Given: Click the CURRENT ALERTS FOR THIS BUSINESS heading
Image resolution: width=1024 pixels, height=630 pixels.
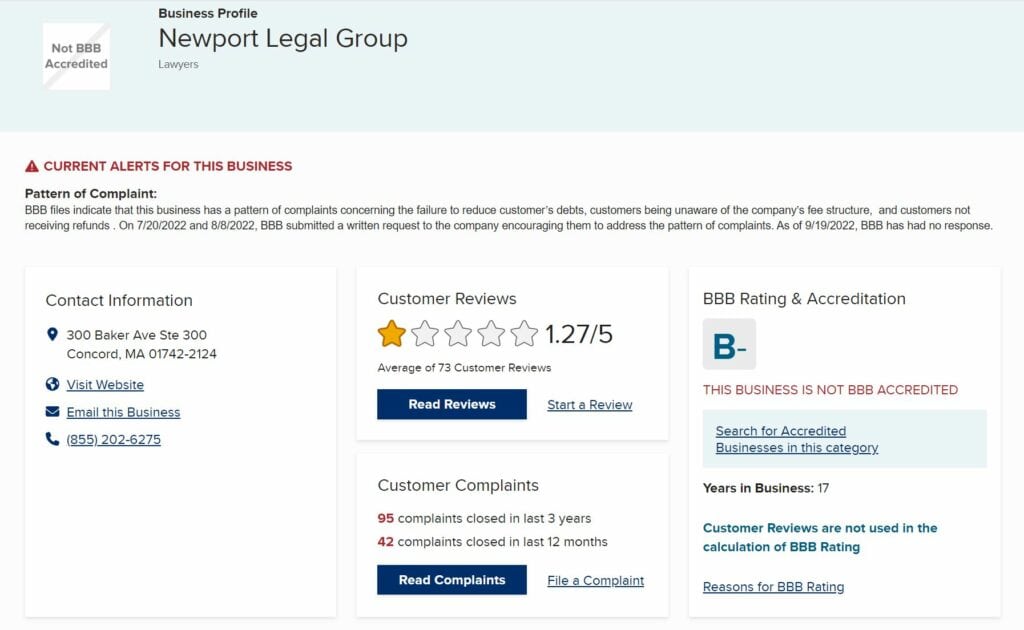Looking at the screenshot, I should 168,166.
